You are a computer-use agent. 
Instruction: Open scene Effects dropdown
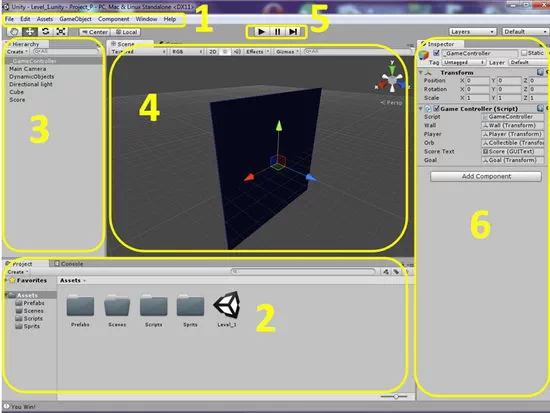coord(257,52)
